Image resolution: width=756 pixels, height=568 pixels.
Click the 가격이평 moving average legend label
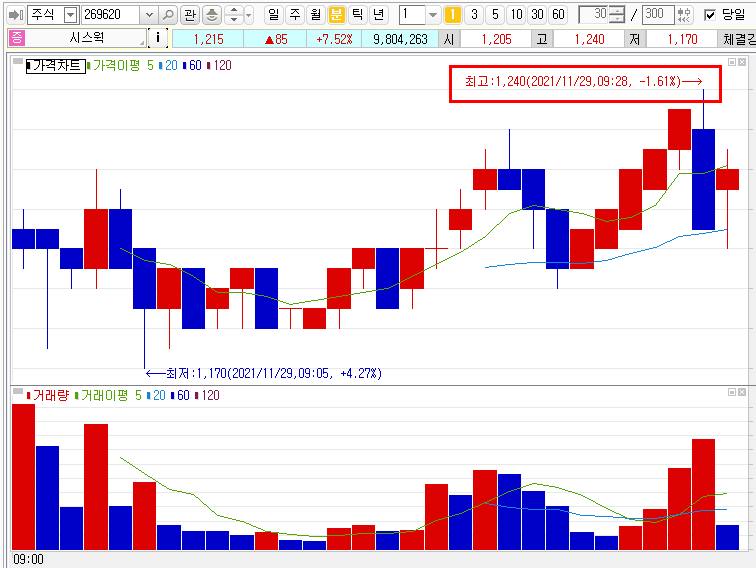(x=116, y=66)
